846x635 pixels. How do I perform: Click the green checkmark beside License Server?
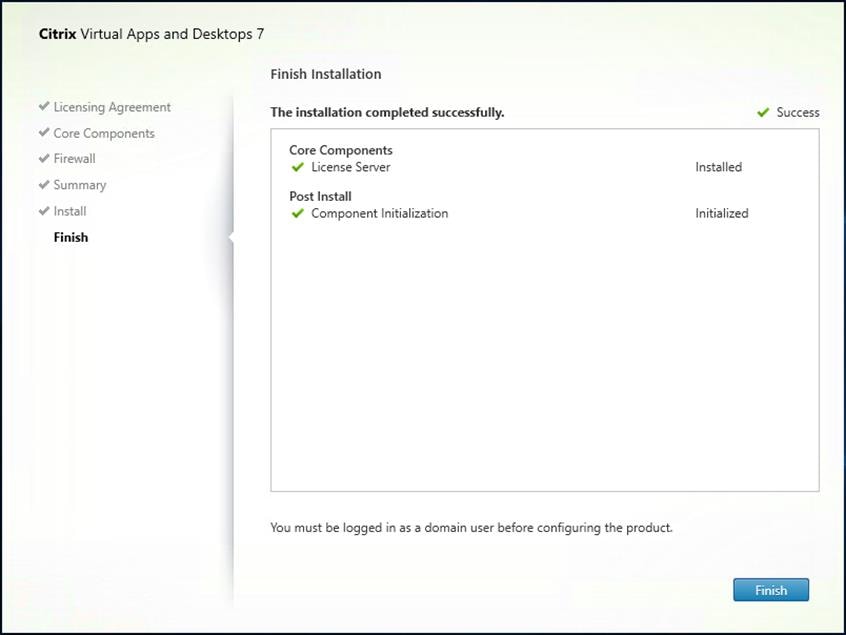[x=298, y=167]
